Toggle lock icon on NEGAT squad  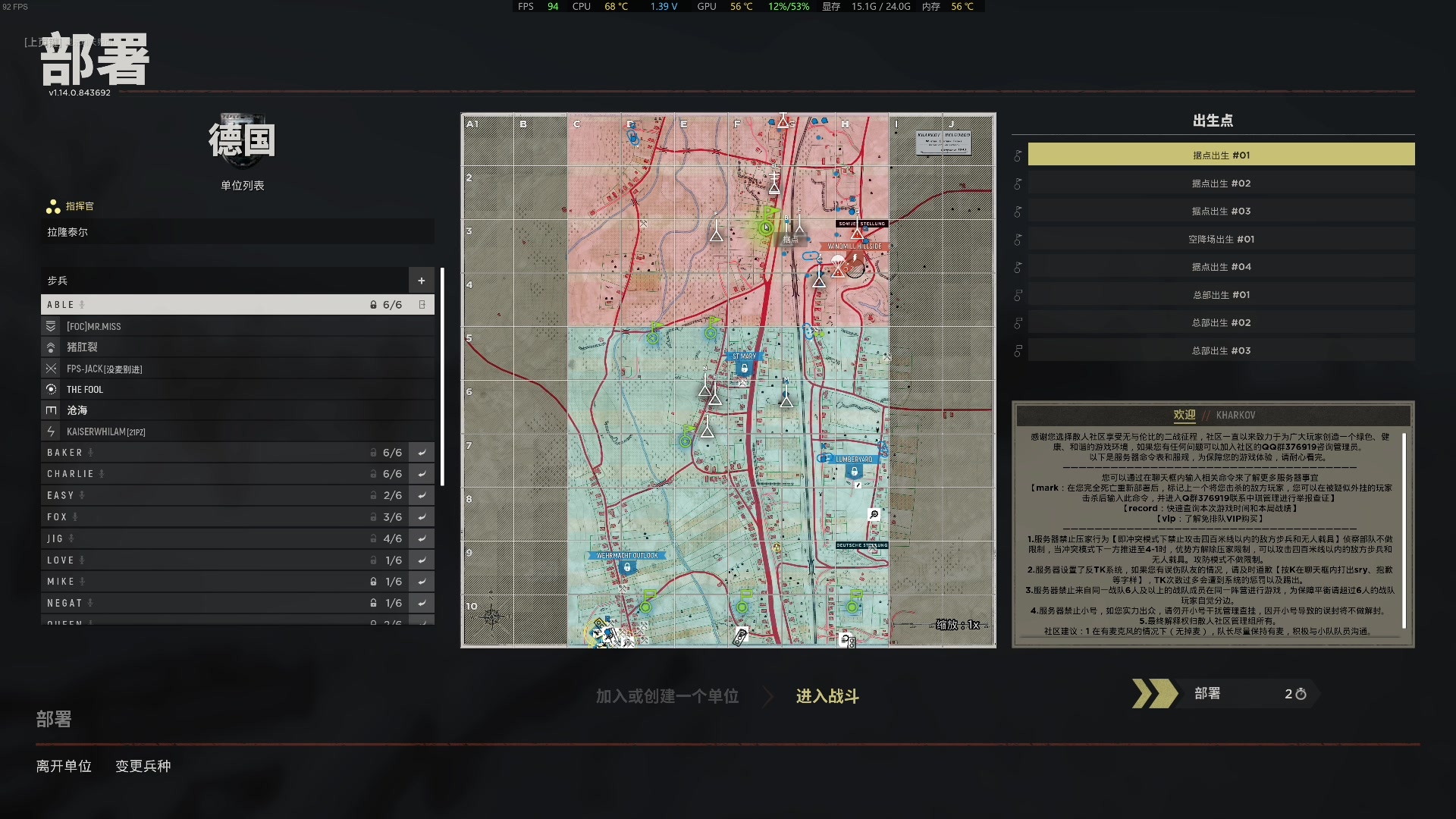point(373,603)
